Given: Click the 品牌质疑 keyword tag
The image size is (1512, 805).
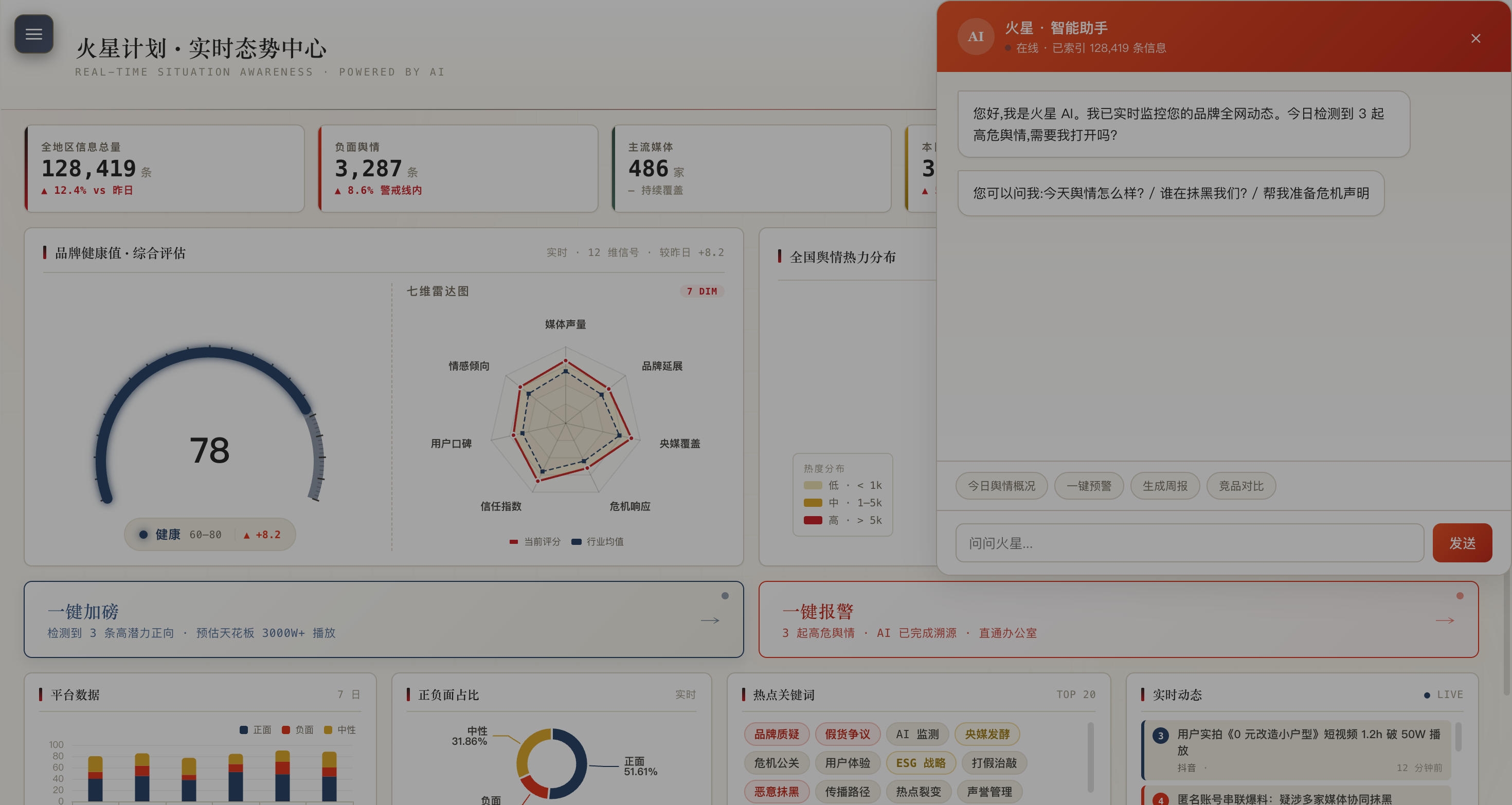Looking at the screenshot, I should [x=777, y=734].
